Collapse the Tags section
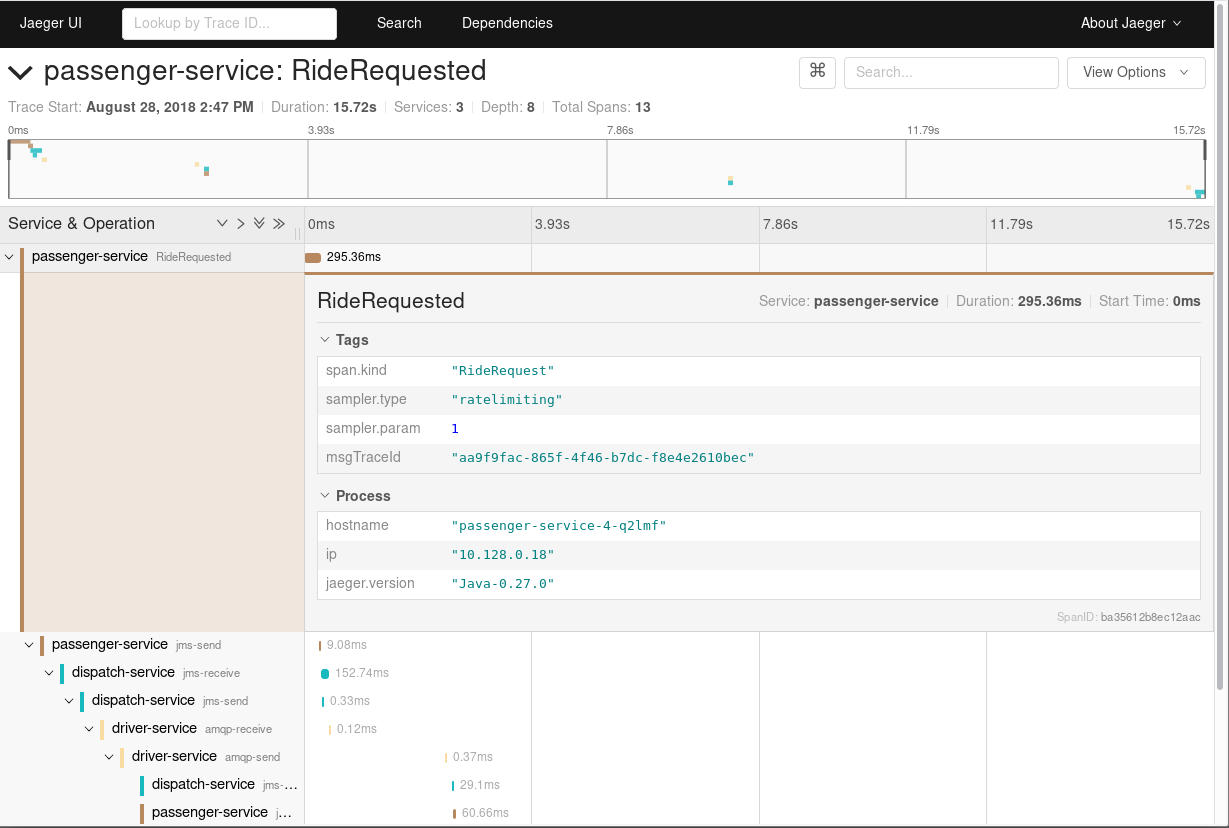The image size is (1229, 828). tap(343, 340)
